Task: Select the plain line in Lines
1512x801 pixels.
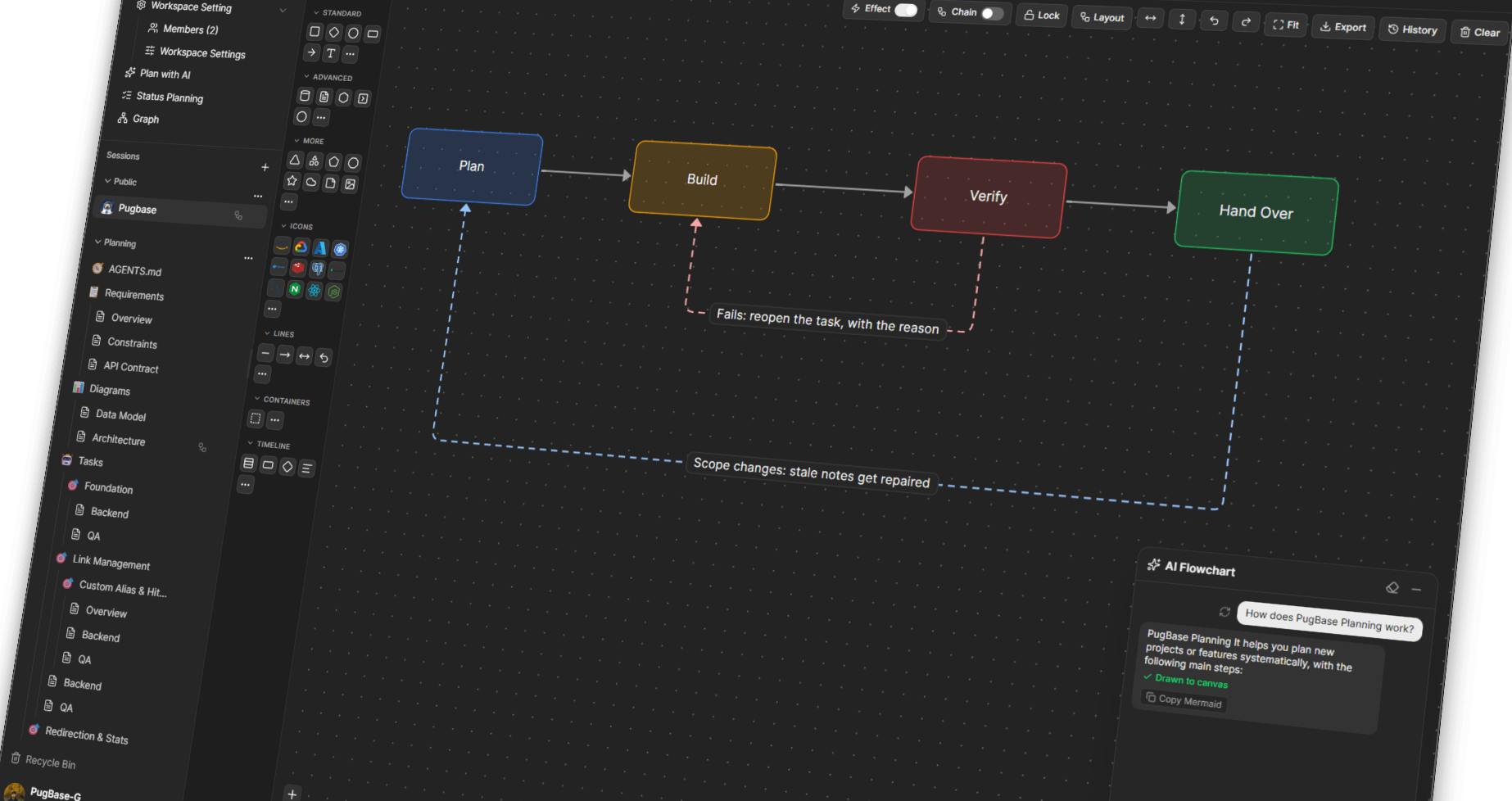Action: coord(265,353)
